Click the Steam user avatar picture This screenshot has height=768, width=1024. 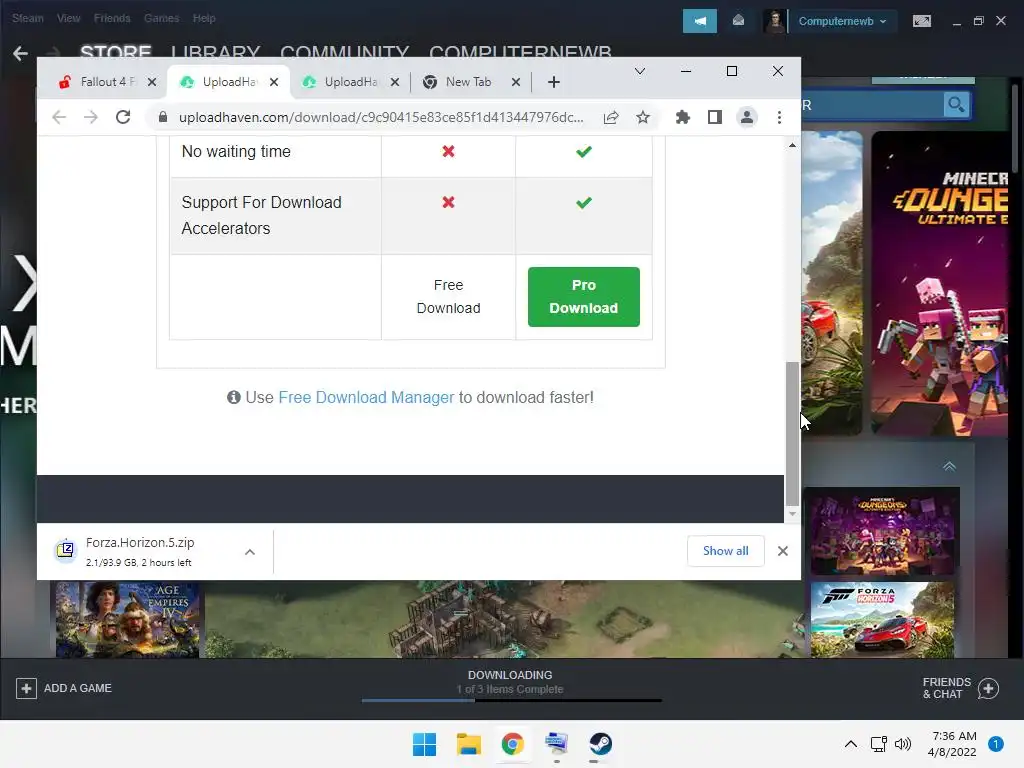775,21
